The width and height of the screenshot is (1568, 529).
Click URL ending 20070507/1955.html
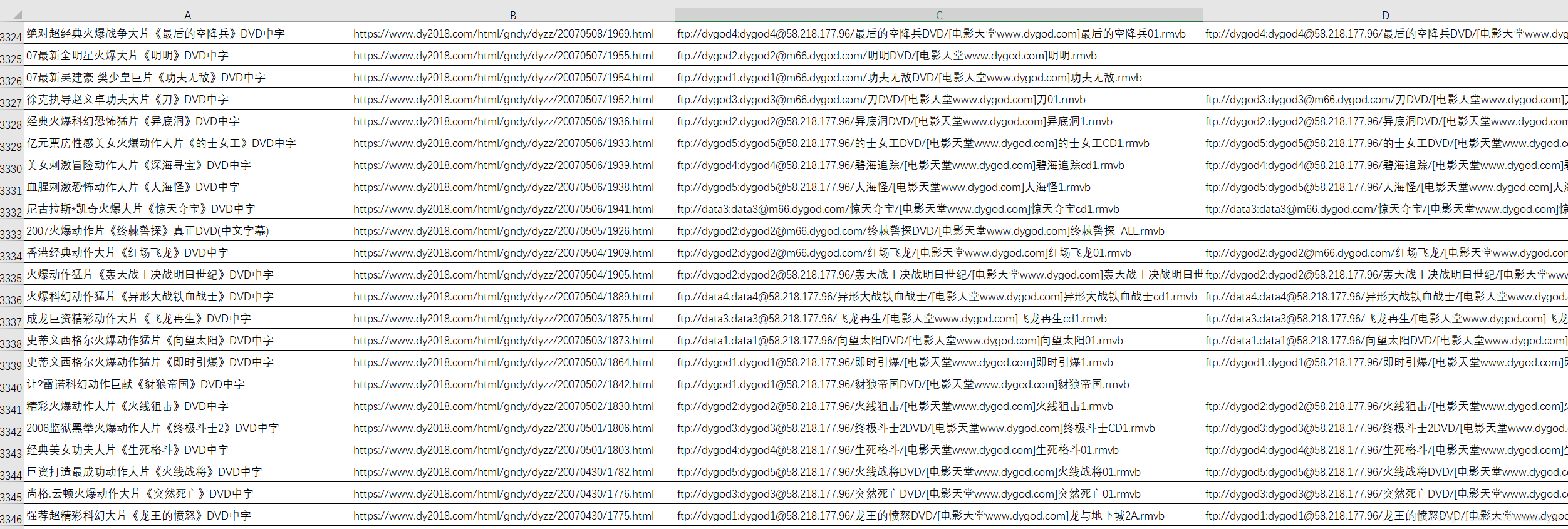click(504, 56)
